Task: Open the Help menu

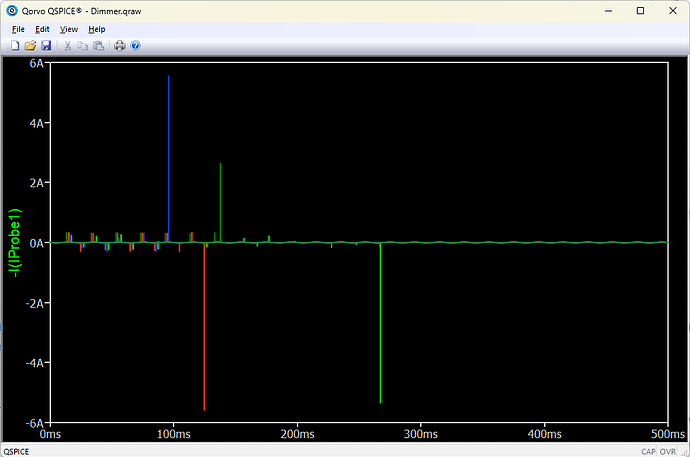Action: (96, 29)
